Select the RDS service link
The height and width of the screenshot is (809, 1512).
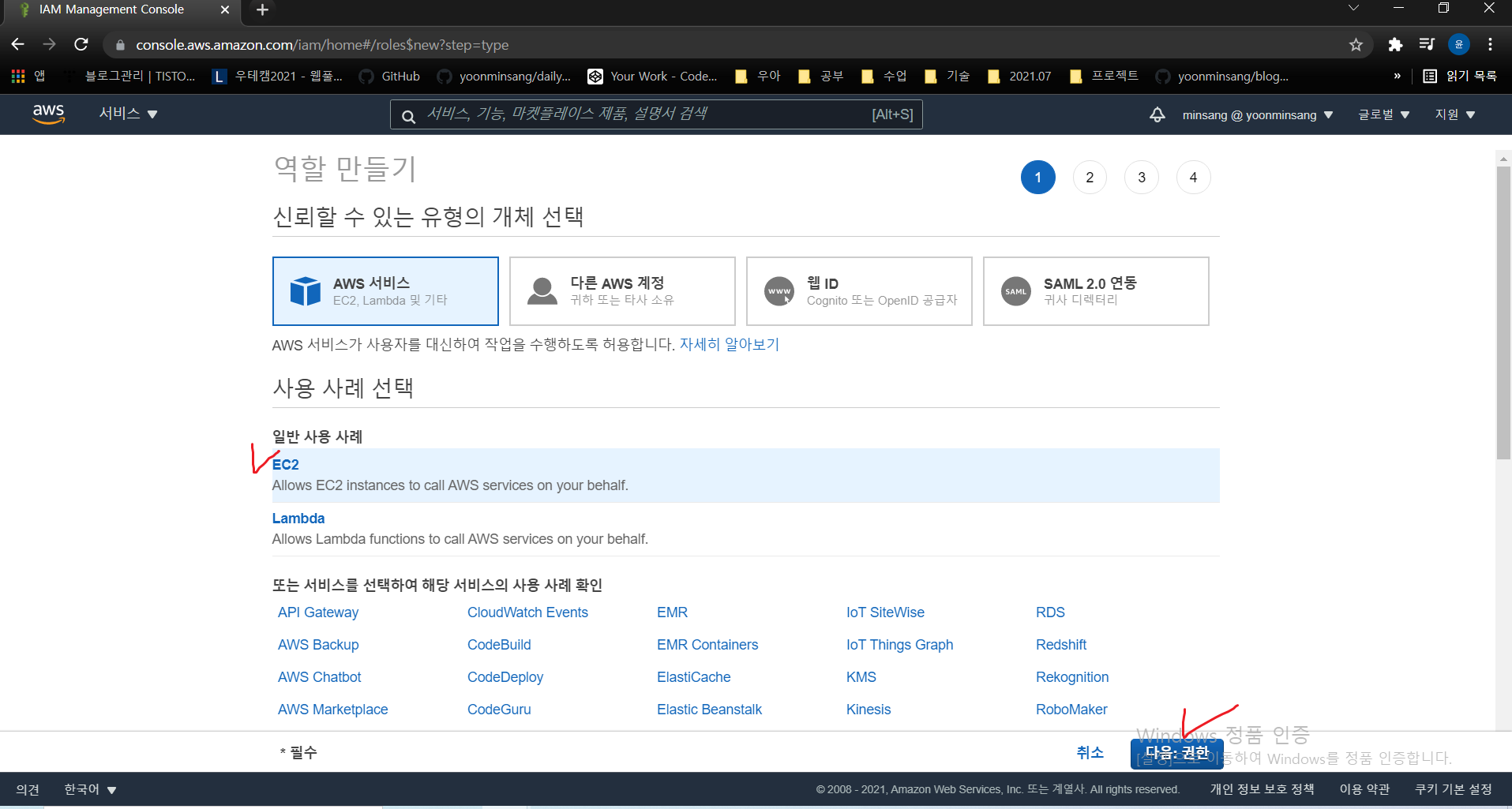[x=1050, y=612]
